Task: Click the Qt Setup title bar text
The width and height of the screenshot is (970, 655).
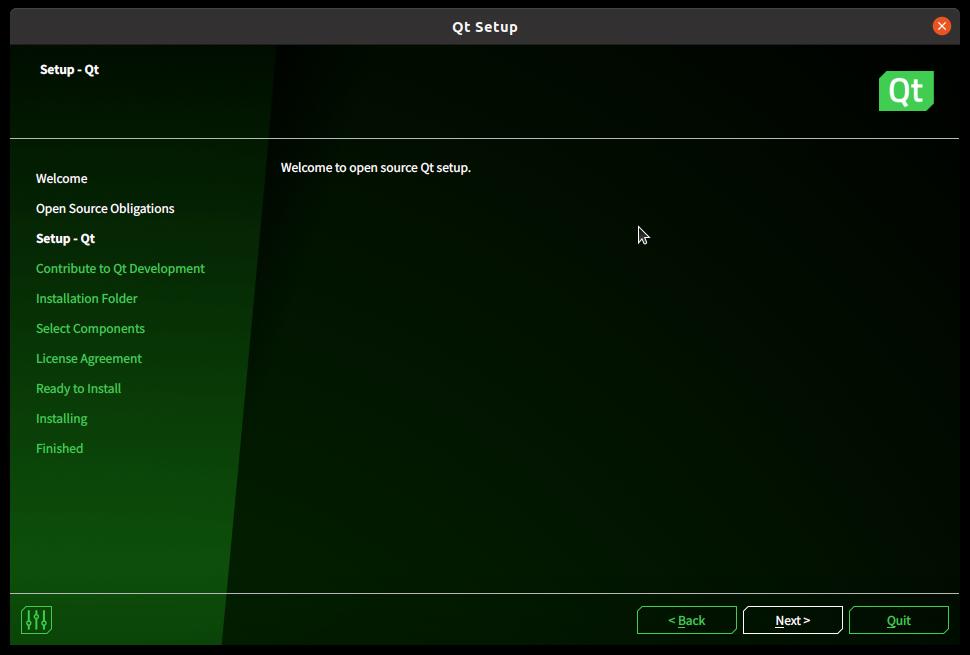Action: coord(485,27)
